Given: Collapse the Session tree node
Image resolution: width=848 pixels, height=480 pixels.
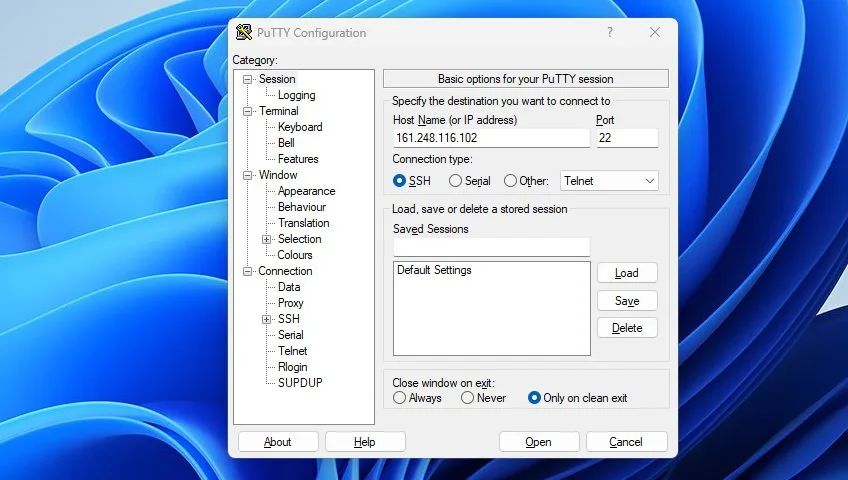Looking at the screenshot, I should coord(247,79).
